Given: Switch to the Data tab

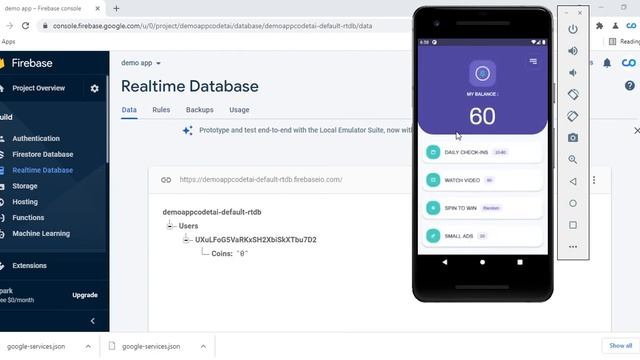Looking at the screenshot, I should point(129,110).
